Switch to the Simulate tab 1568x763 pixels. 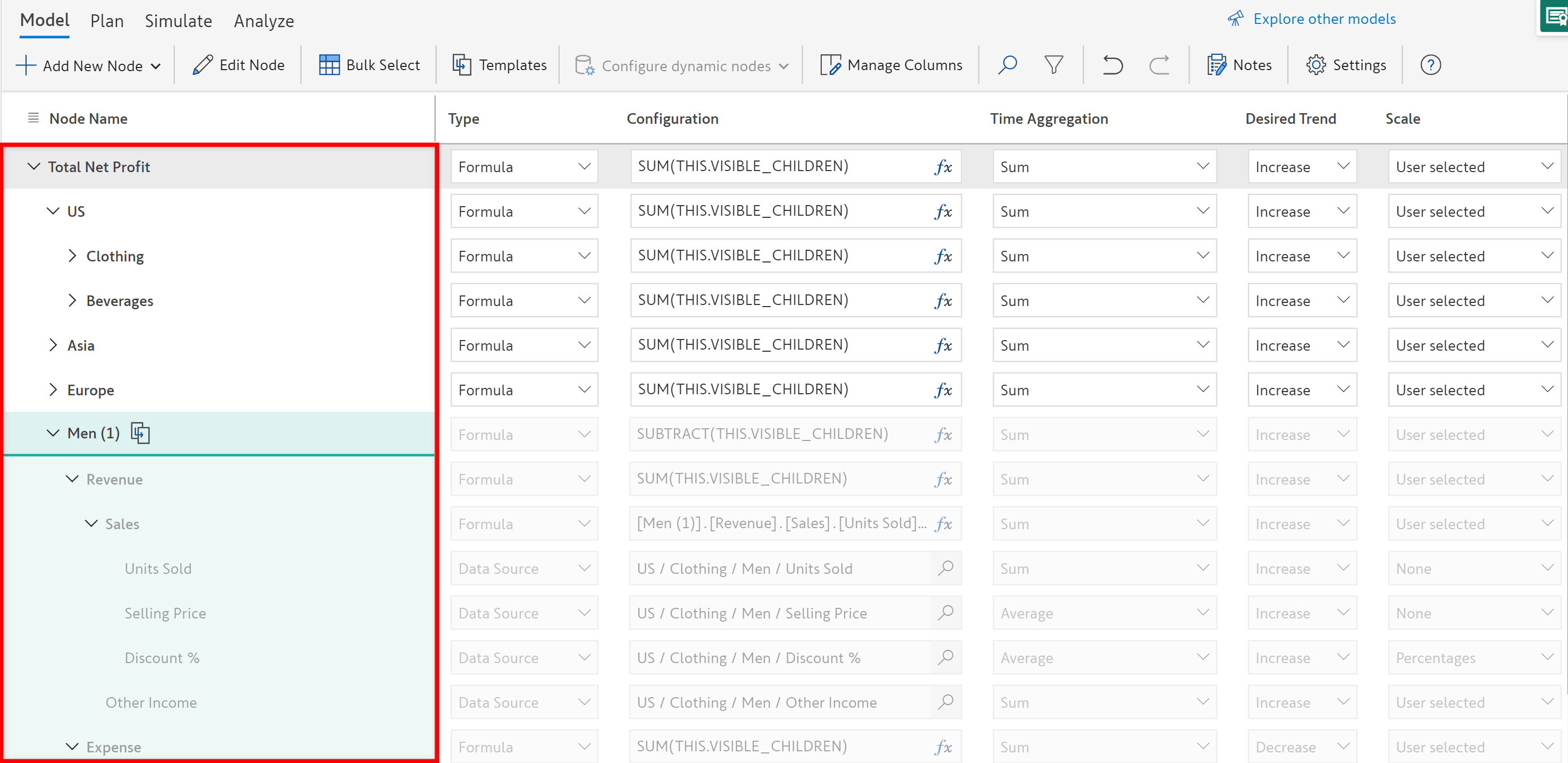point(179,21)
